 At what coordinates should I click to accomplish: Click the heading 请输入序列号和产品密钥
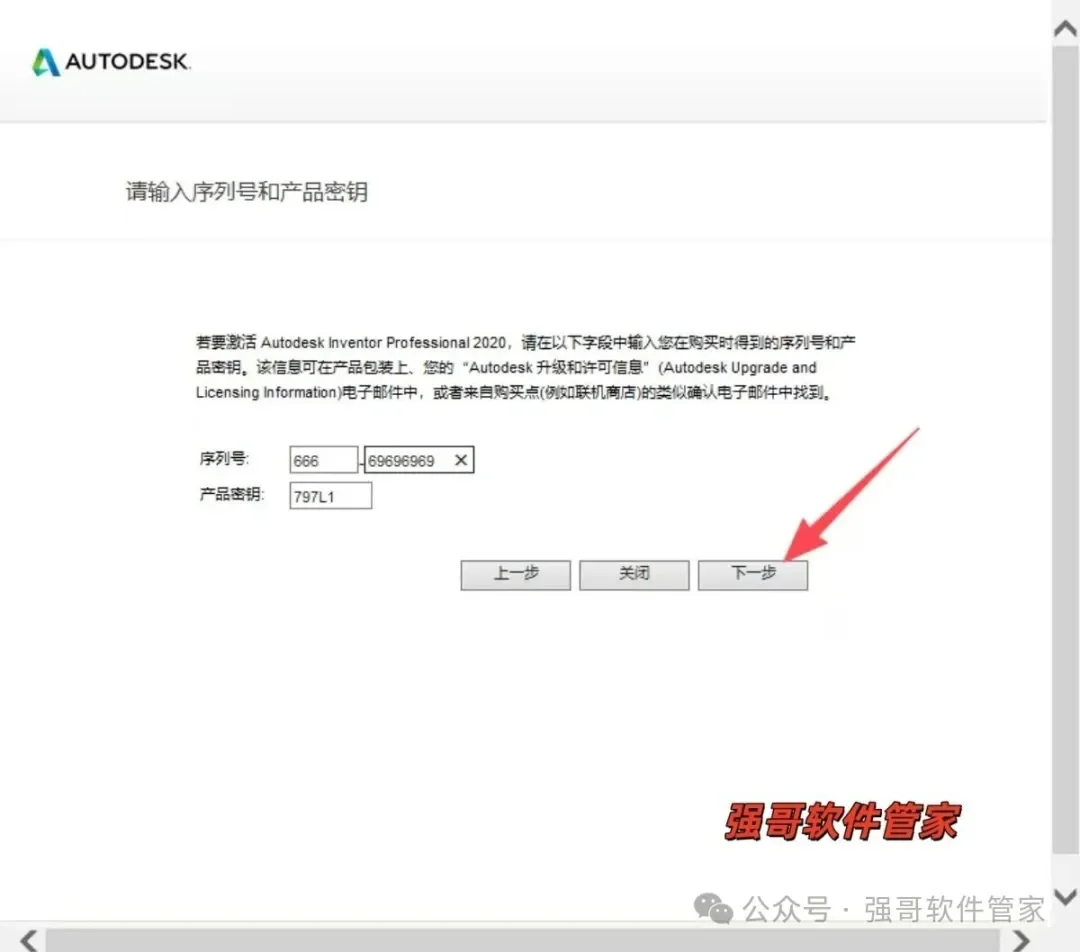(247, 192)
